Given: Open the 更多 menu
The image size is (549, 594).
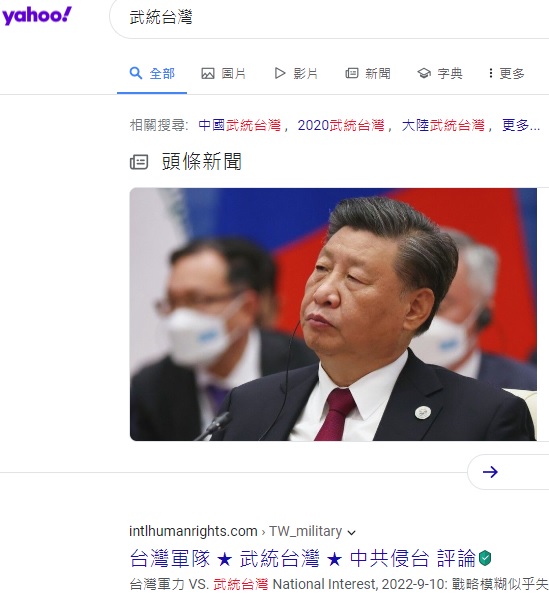Looking at the screenshot, I should pos(507,73).
